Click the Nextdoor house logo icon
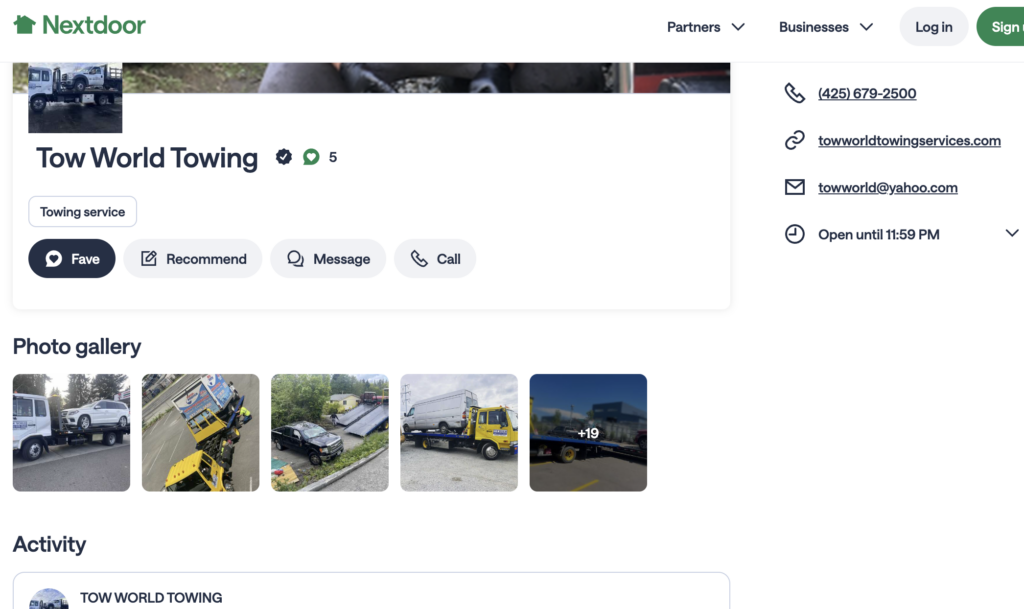The height and width of the screenshot is (609, 1024). 25,25
